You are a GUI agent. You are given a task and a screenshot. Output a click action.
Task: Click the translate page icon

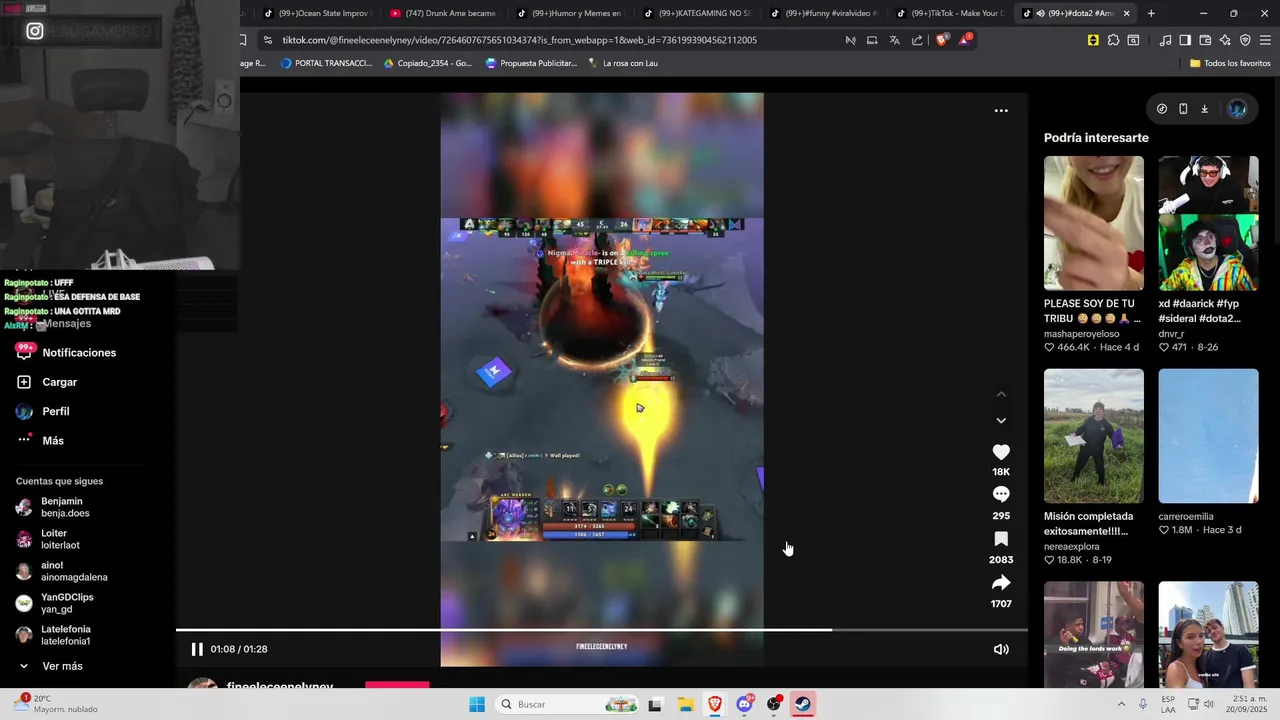click(x=894, y=40)
